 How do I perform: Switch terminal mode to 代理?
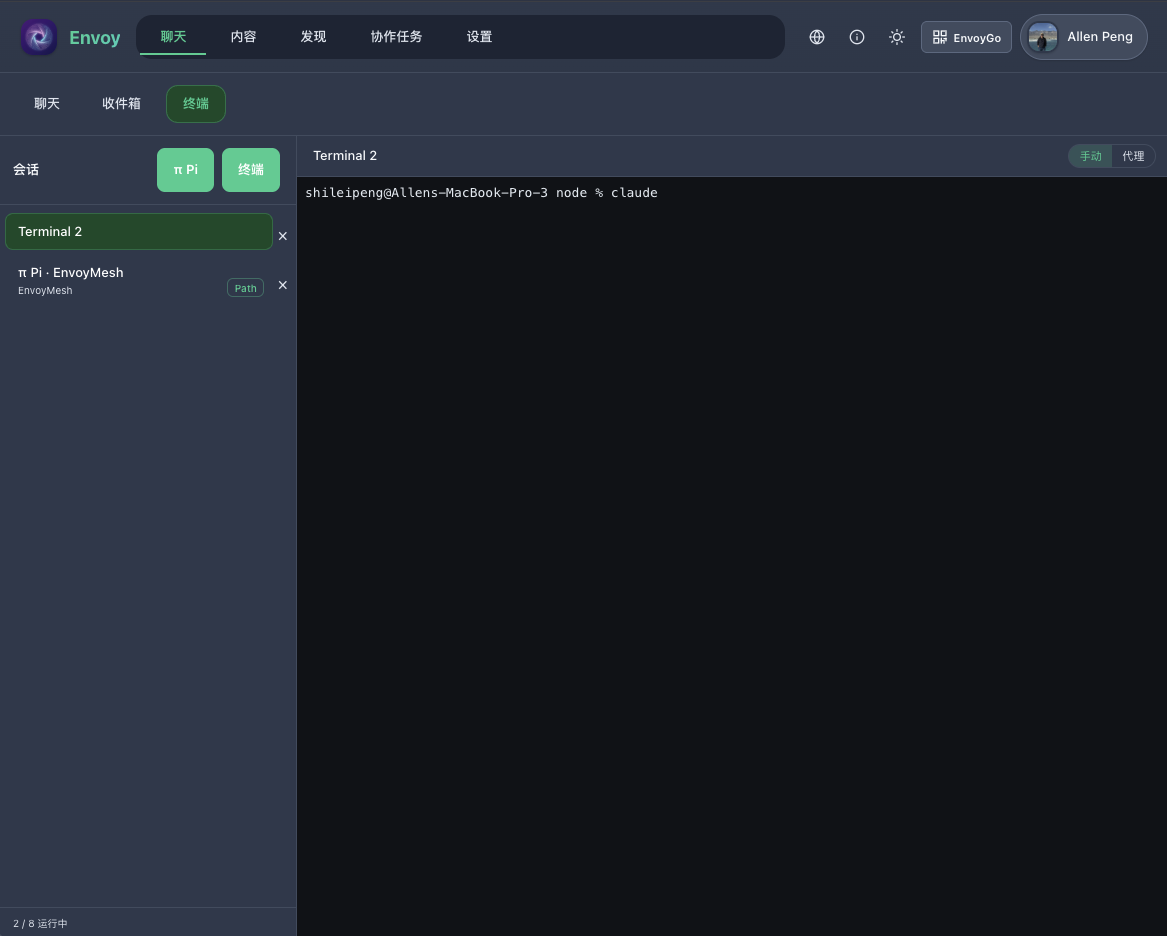click(x=1133, y=156)
